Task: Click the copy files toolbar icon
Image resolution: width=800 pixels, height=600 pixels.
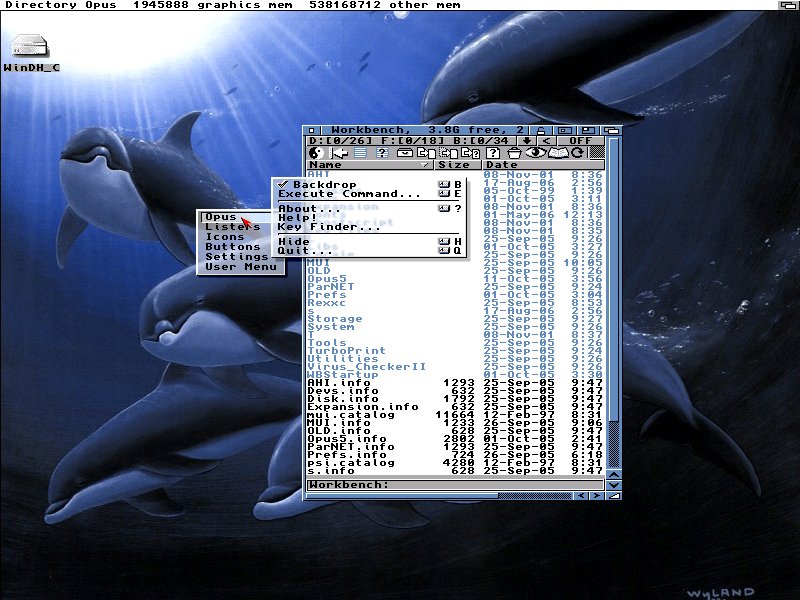Action: [x=426, y=153]
